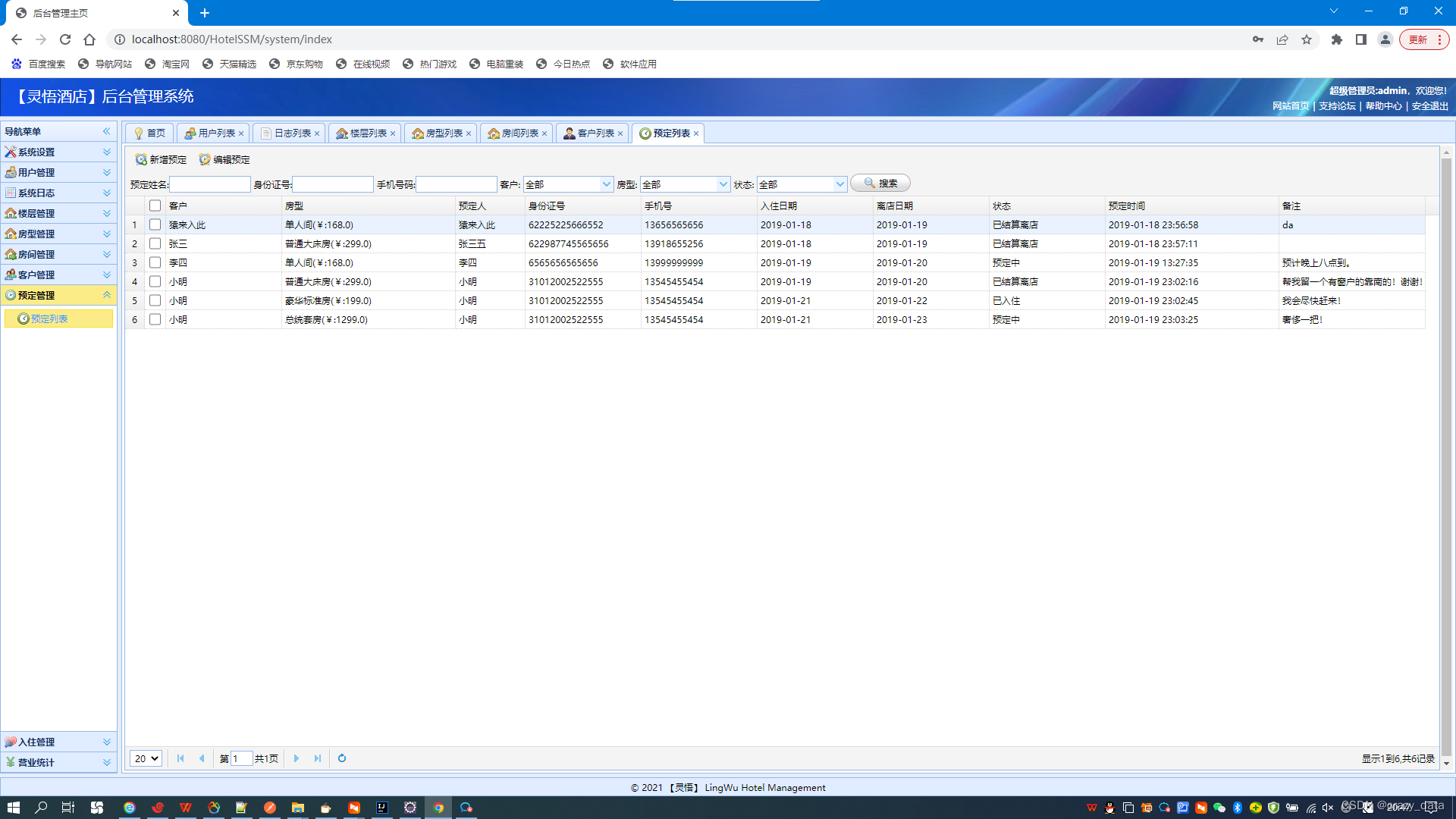Screen dimensions: 1456x819
Task: Close the 房间列表 tab
Action: point(544,133)
